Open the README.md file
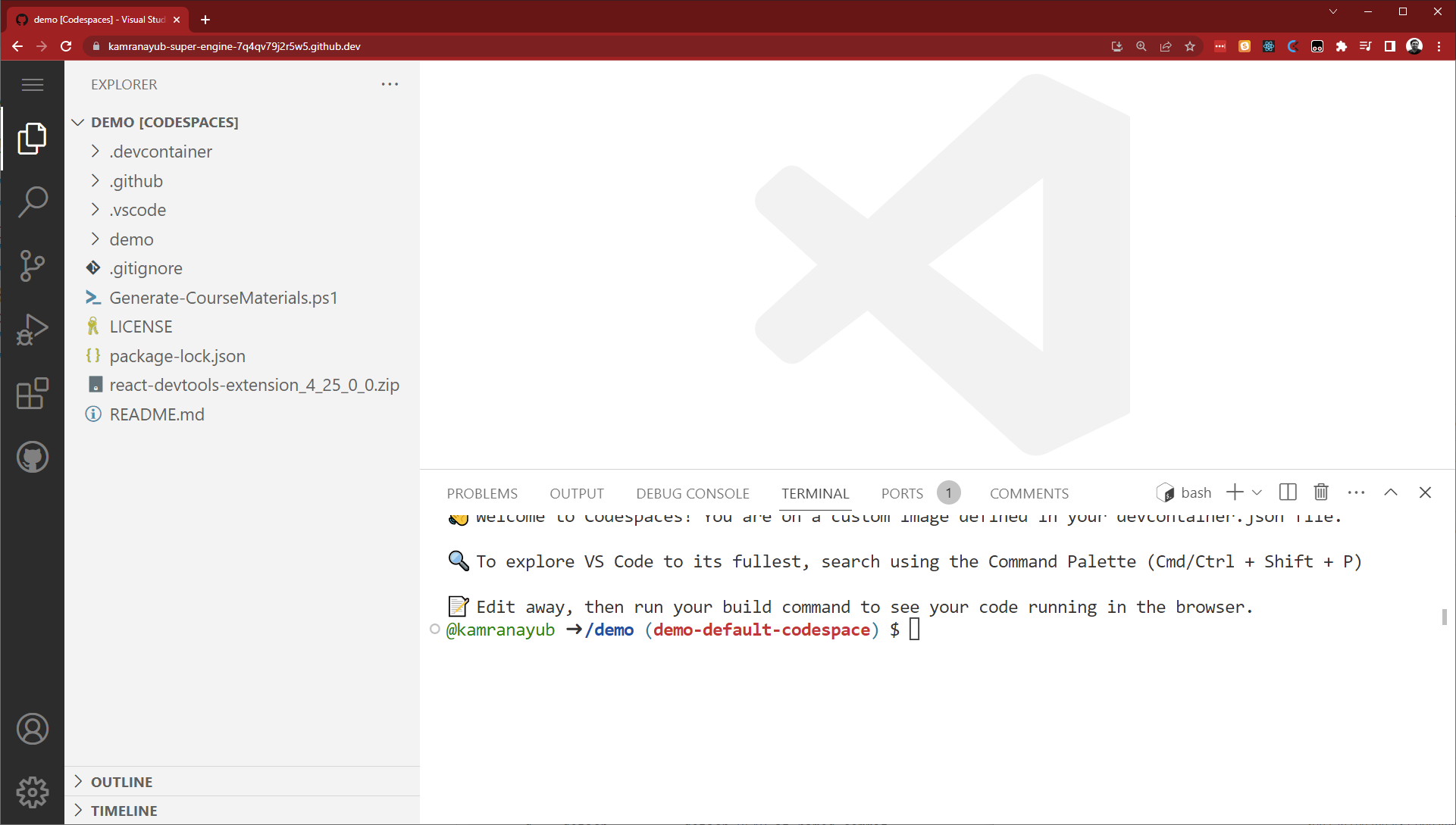The image size is (1456, 825). (157, 414)
